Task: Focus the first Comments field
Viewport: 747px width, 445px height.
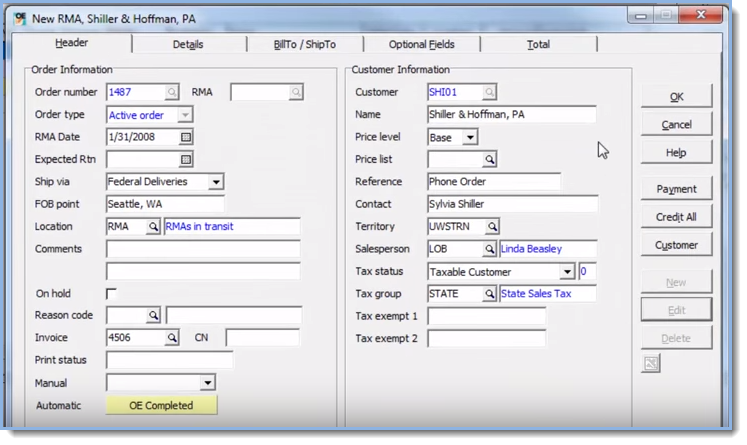Action: pyautogui.click(x=203, y=249)
